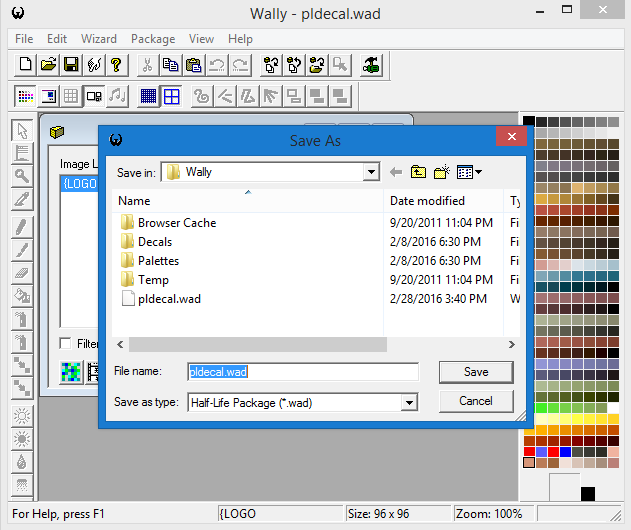Click the horizontal scrollbar right arrow
The image size is (631, 530).
tap(511, 344)
